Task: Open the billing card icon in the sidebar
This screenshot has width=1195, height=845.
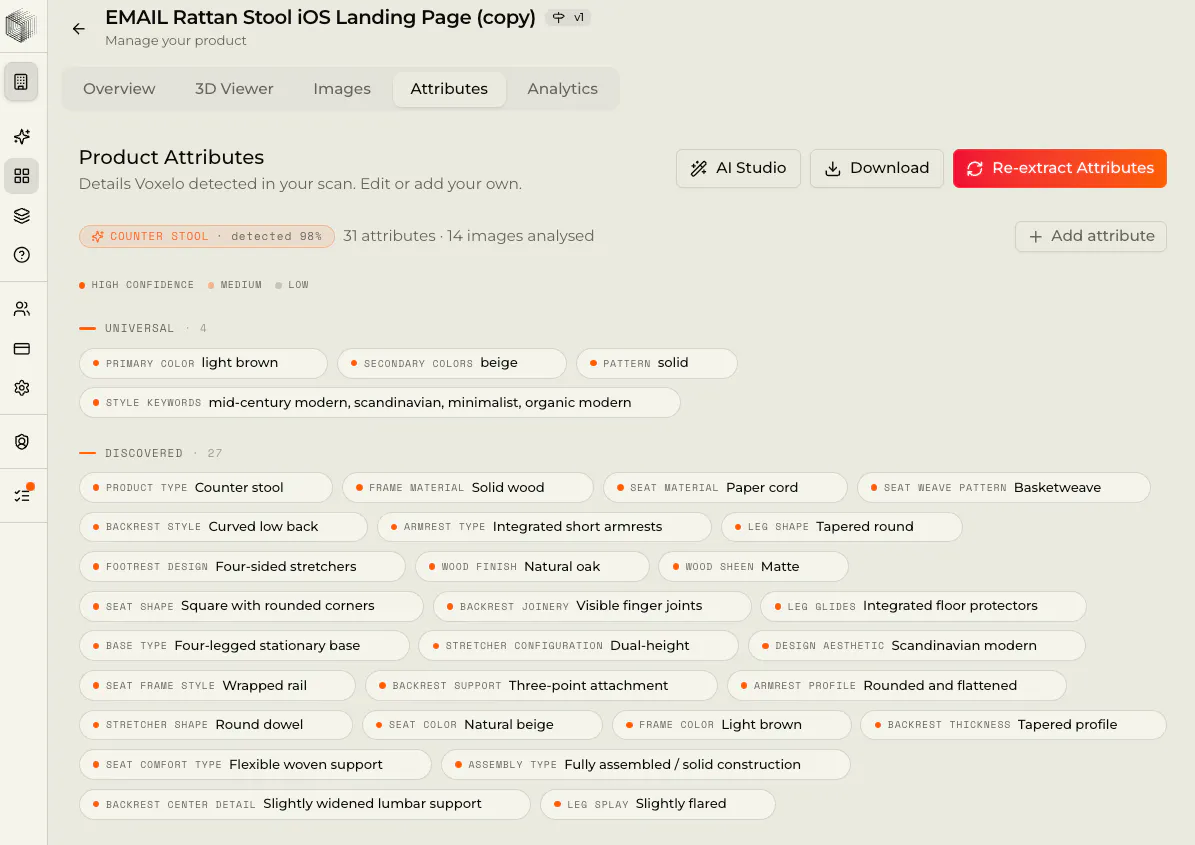Action: click(x=21, y=348)
